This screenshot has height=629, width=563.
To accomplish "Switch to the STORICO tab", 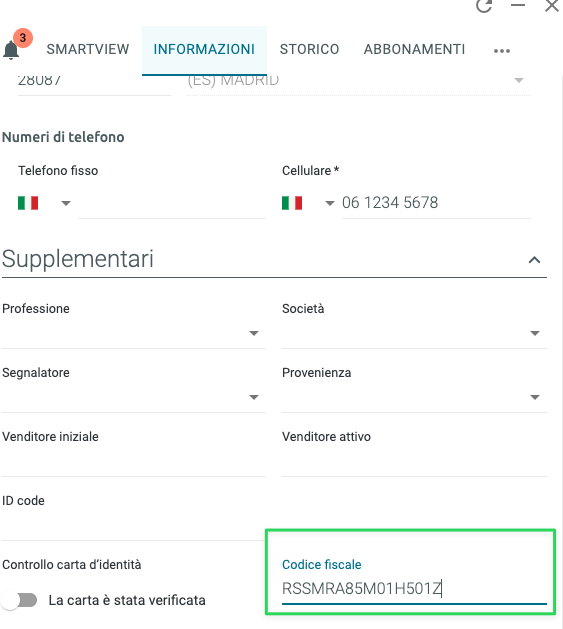I will 309,49.
